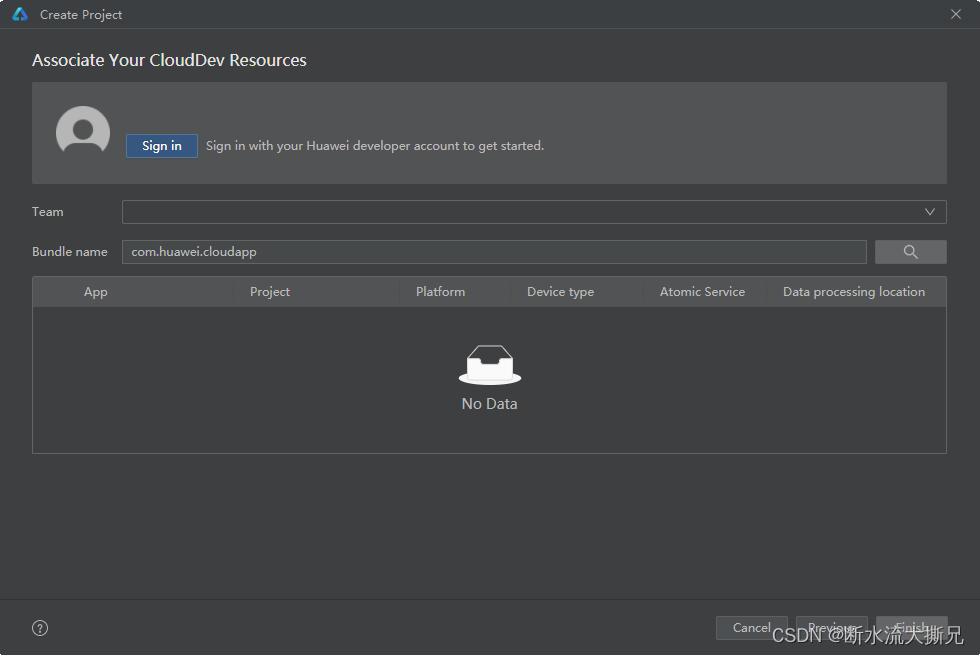980x655 pixels.
Task: Close the Create Project dialog
Action: coord(956,15)
